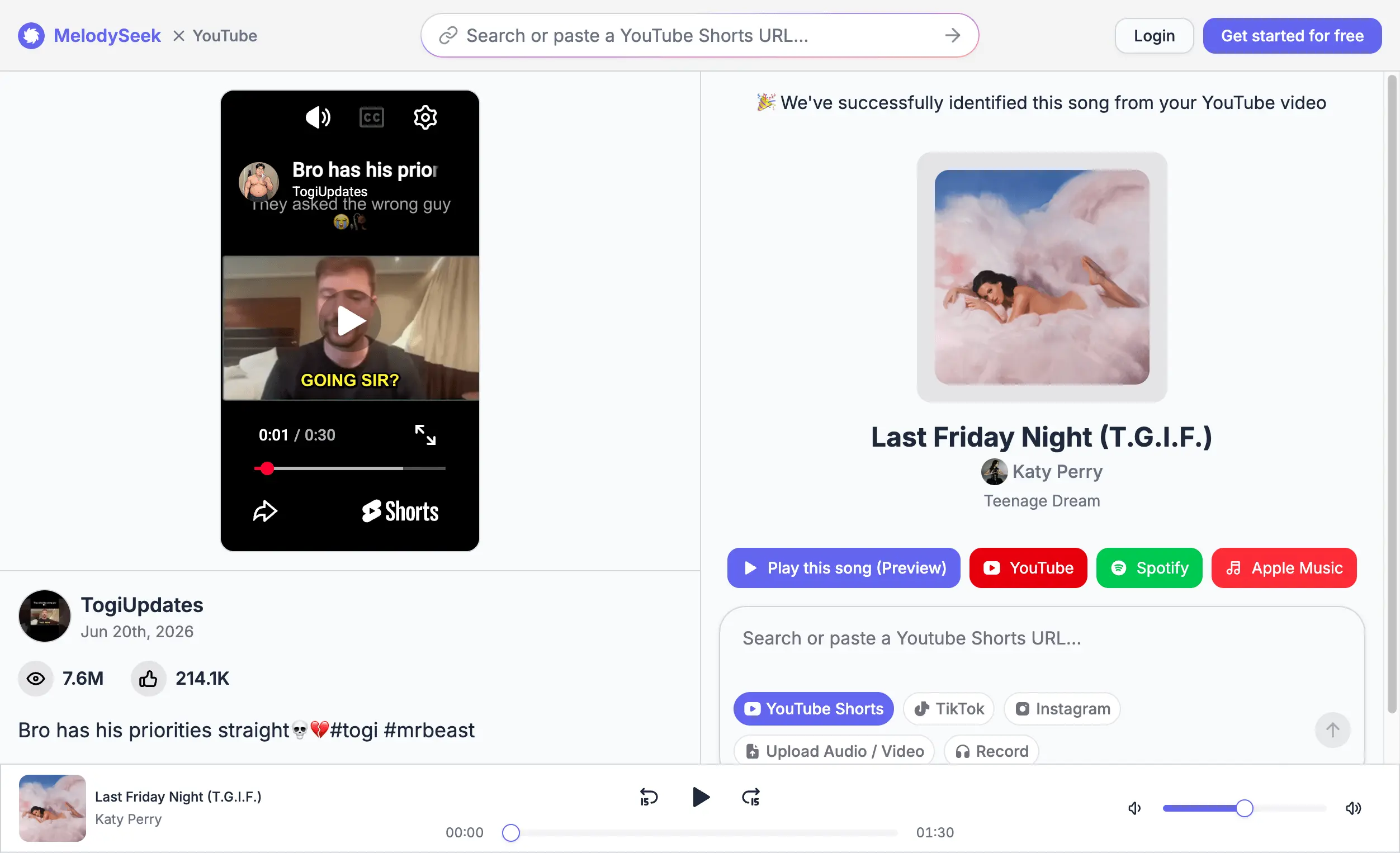Click the views eye icon

point(36,679)
